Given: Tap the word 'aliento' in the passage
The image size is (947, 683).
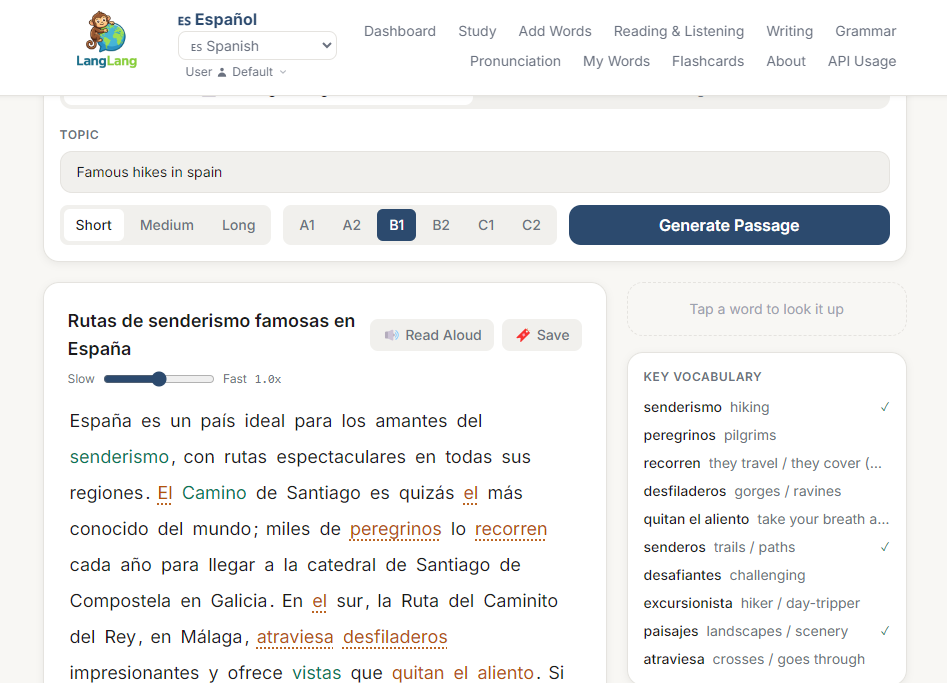Looking at the screenshot, I should [506, 673].
